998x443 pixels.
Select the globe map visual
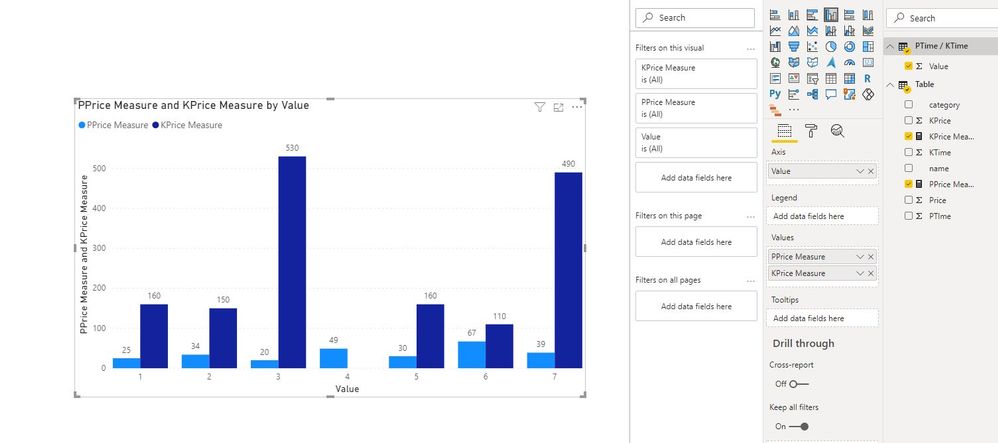(775, 62)
